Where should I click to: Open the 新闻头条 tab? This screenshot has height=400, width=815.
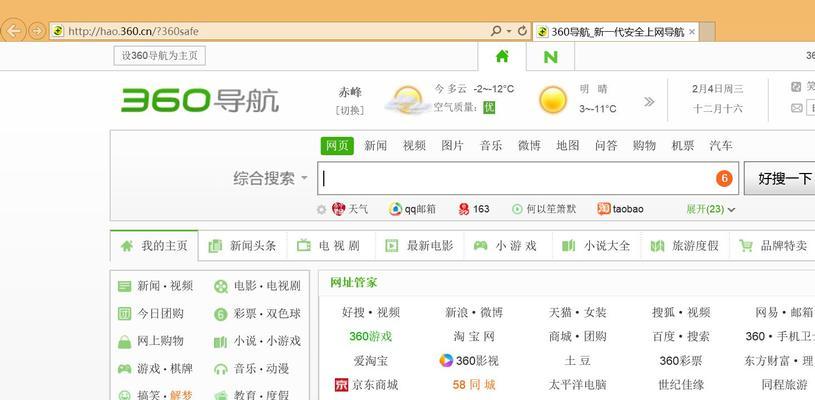[x=243, y=246]
